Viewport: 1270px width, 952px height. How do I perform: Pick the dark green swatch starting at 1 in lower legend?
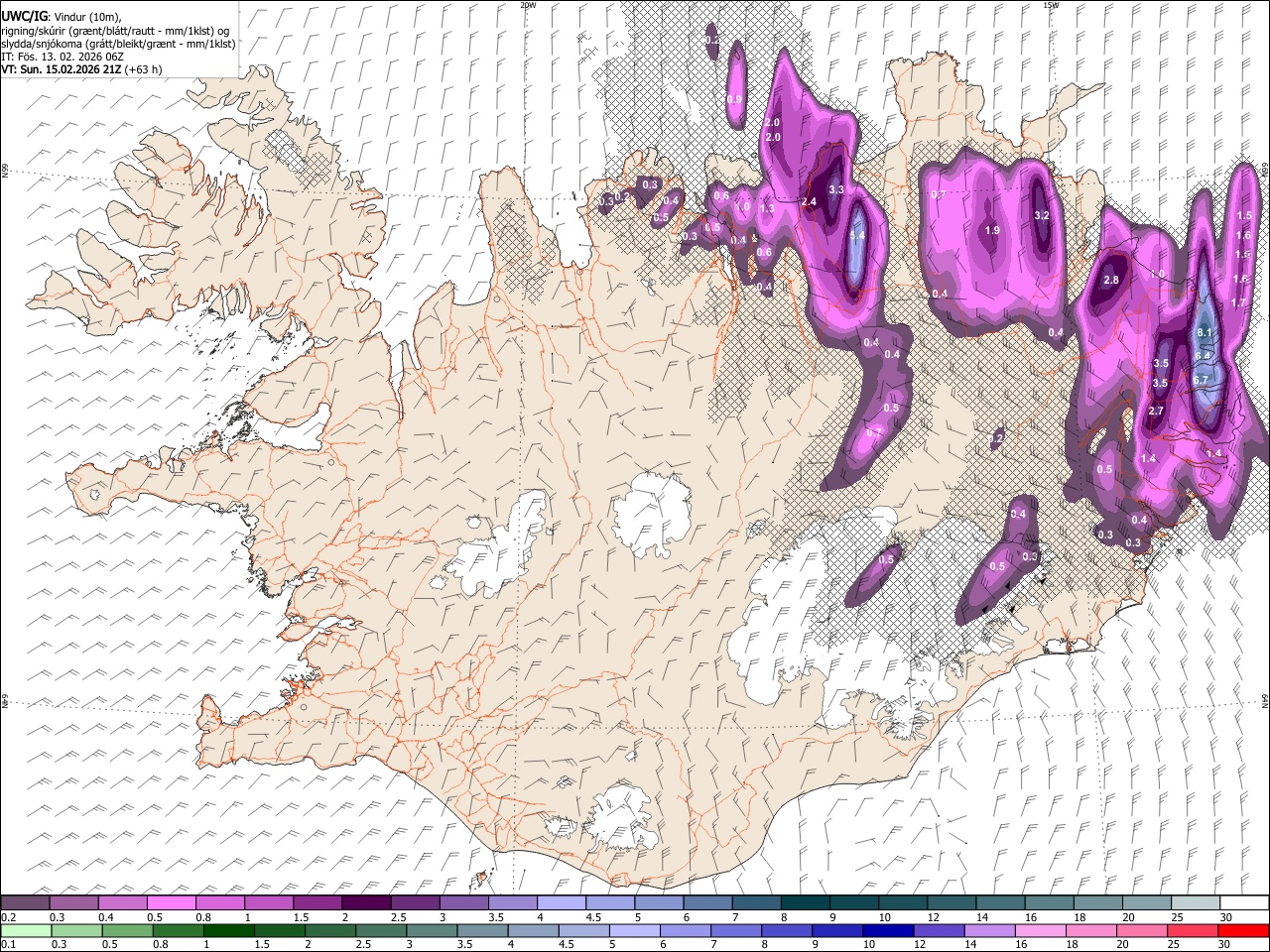pyautogui.click(x=228, y=931)
